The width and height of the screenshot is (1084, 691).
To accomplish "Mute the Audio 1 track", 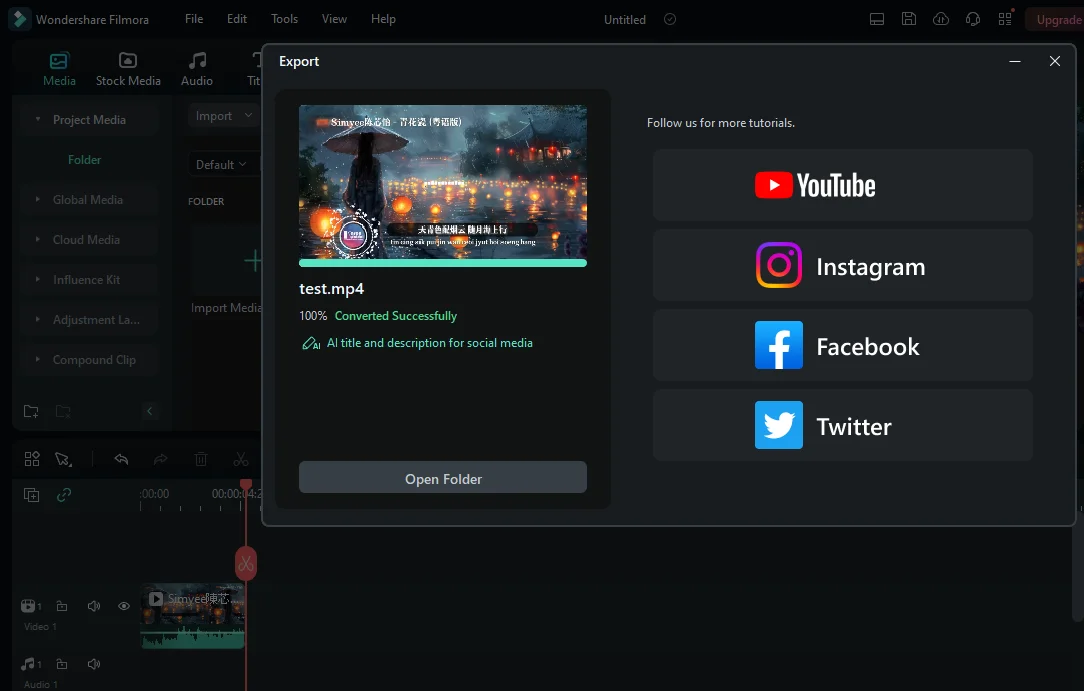I will tap(94, 664).
